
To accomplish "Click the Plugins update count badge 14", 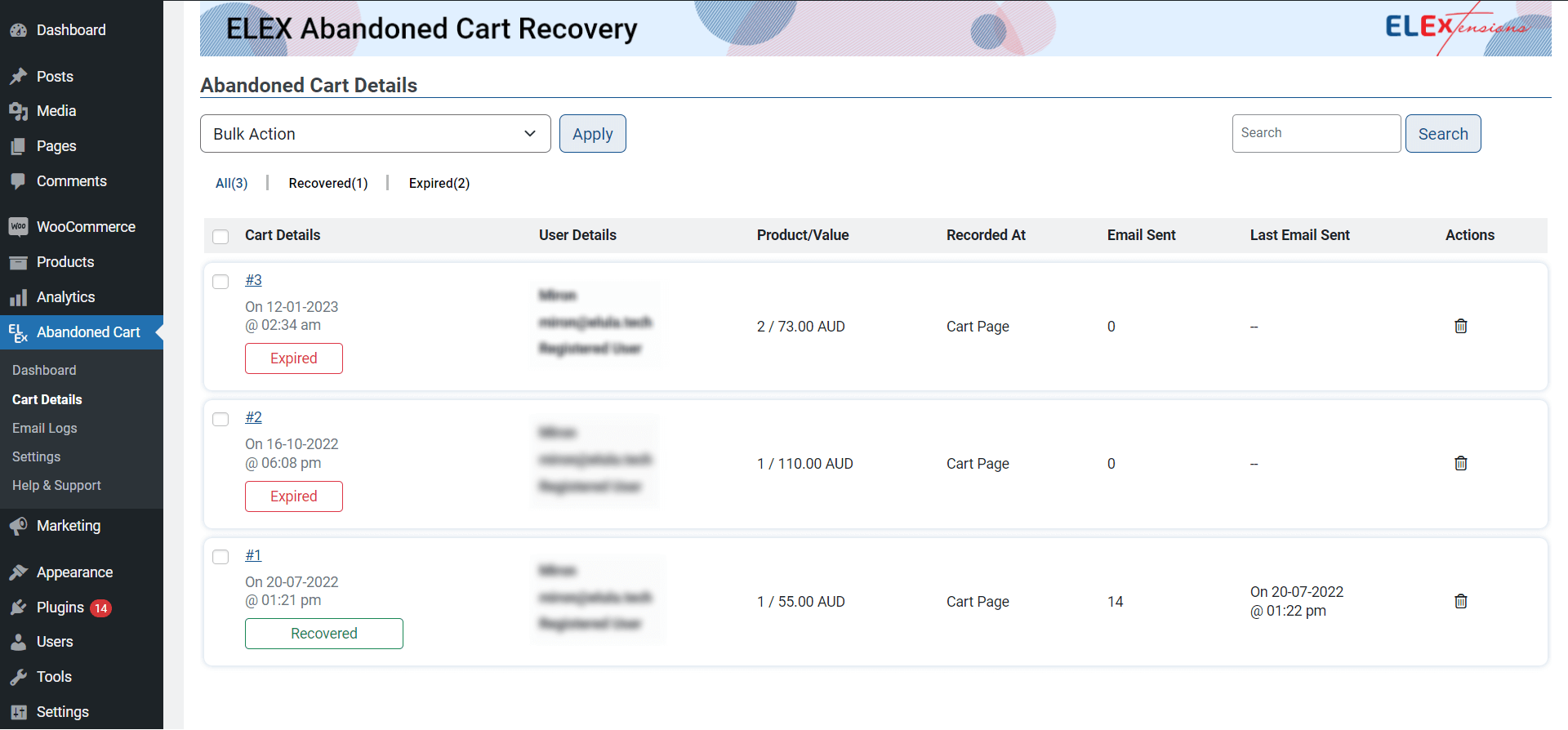I will [x=100, y=608].
